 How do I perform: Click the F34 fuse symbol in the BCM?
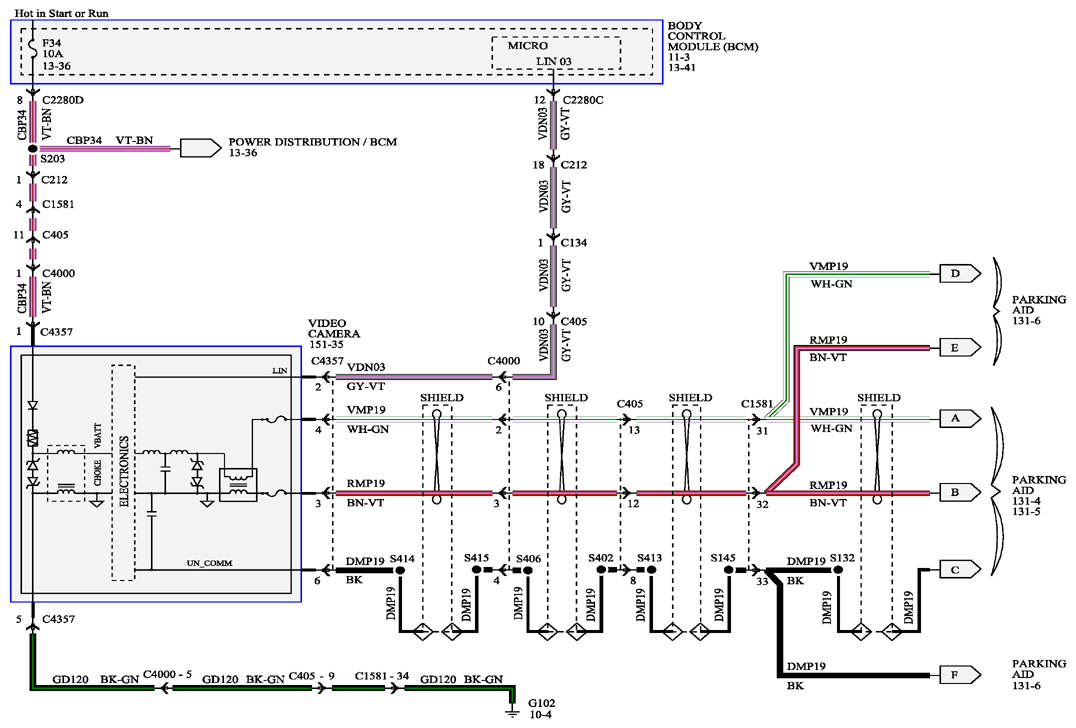pos(32,49)
